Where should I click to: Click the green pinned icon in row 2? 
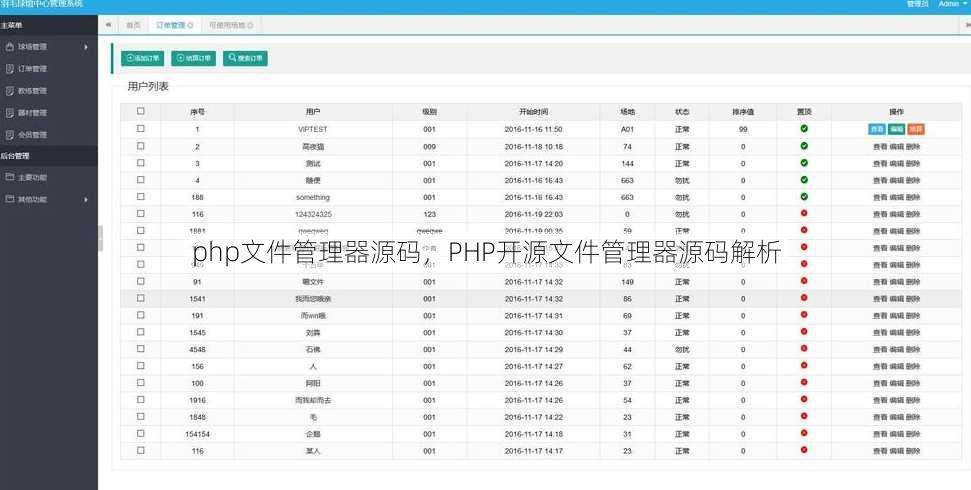point(804,146)
